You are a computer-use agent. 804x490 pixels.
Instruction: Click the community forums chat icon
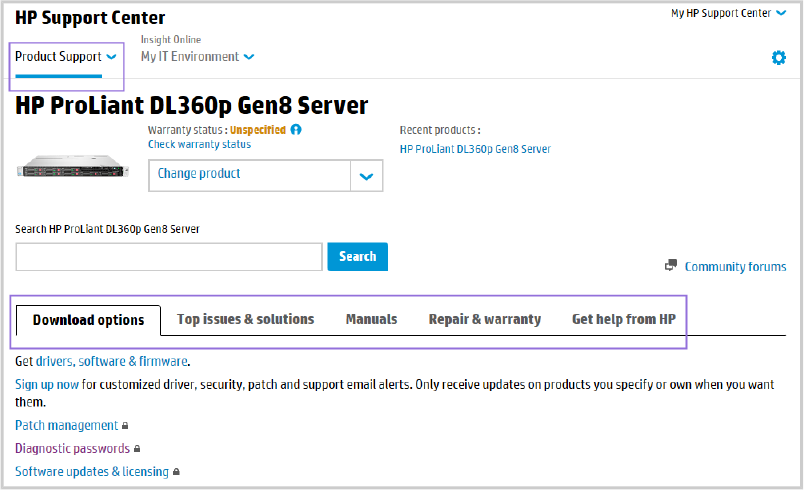[x=671, y=266]
